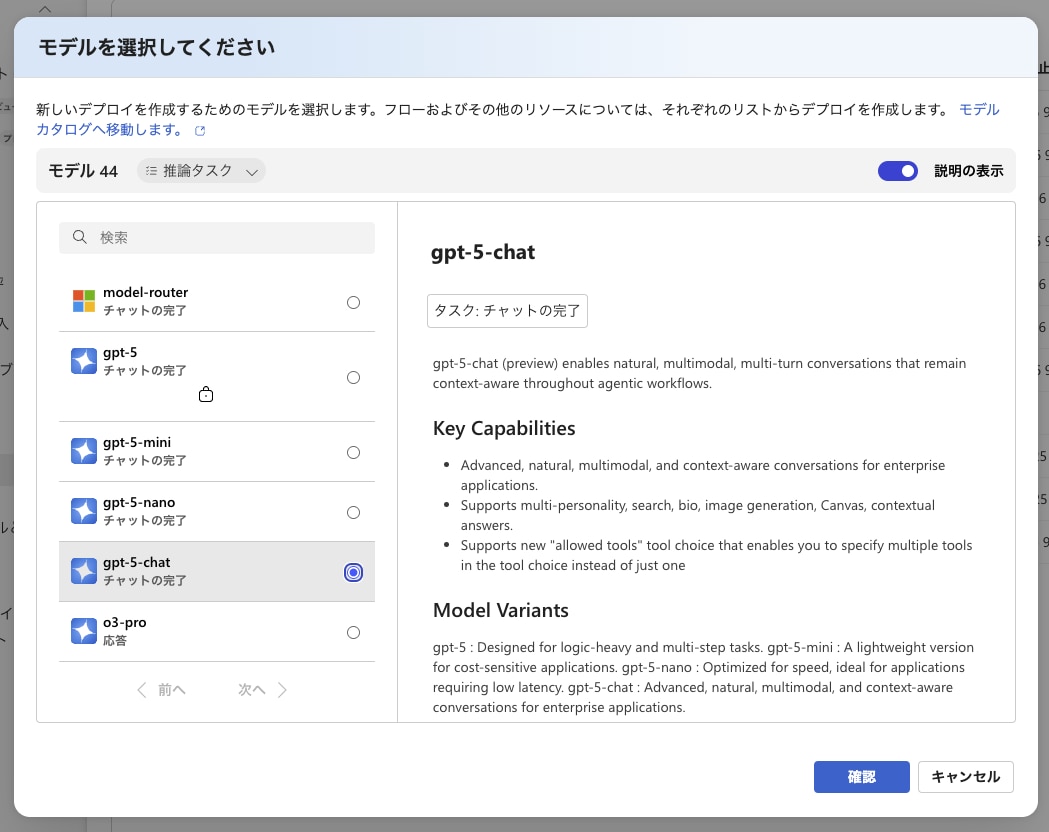Viewport: 1049px width, 832px height.
Task: Click the gpt-5-nano model icon
Action: [84, 511]
